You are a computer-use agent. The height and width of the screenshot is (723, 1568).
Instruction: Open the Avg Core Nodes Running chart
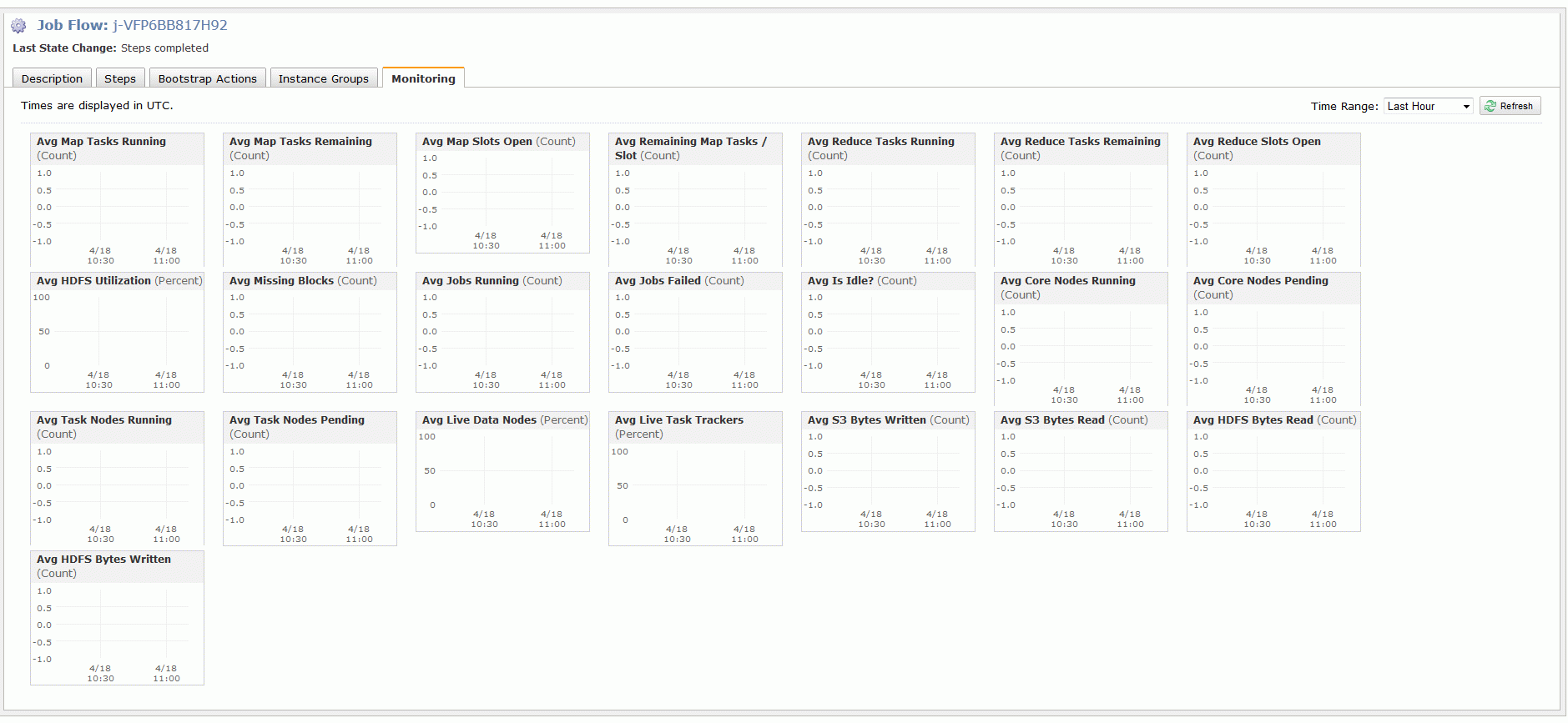(x=1081, y=339)
